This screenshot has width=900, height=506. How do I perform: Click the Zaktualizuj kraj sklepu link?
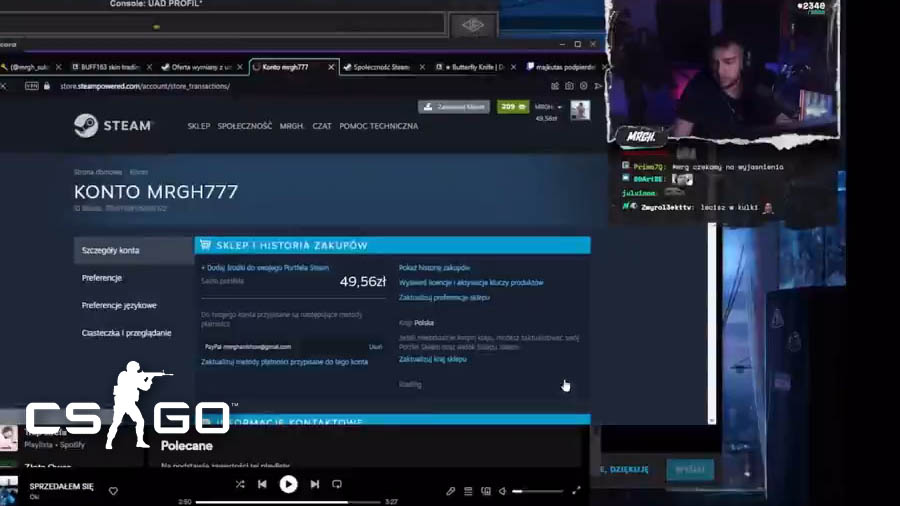pyautogui.click(x=433, y=360)
